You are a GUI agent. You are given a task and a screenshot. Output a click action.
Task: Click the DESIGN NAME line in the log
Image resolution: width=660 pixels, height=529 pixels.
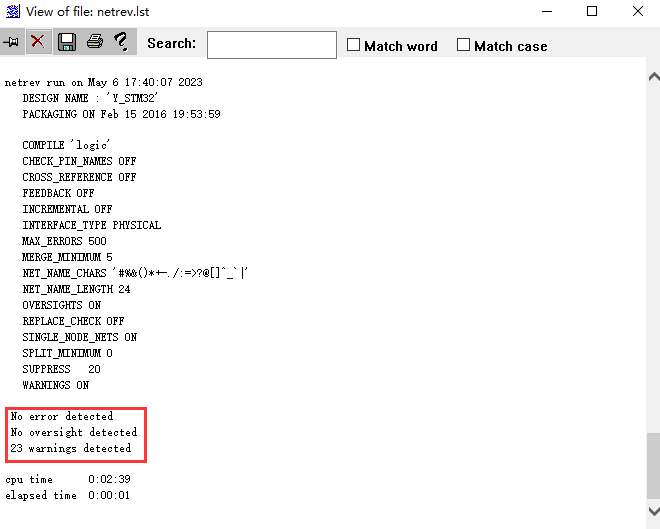pos(92,98)
